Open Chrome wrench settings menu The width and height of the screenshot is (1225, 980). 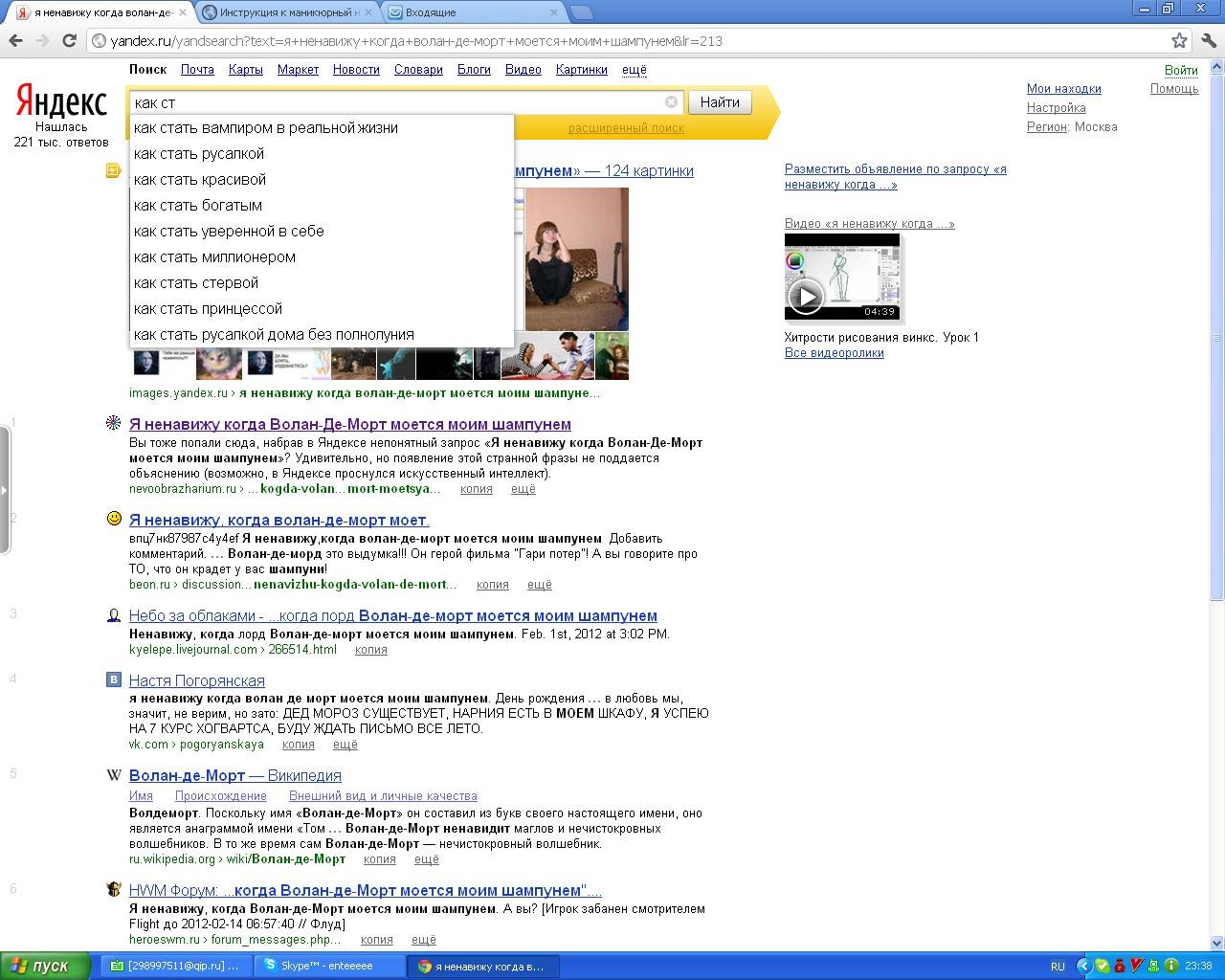click(1208, 41)
